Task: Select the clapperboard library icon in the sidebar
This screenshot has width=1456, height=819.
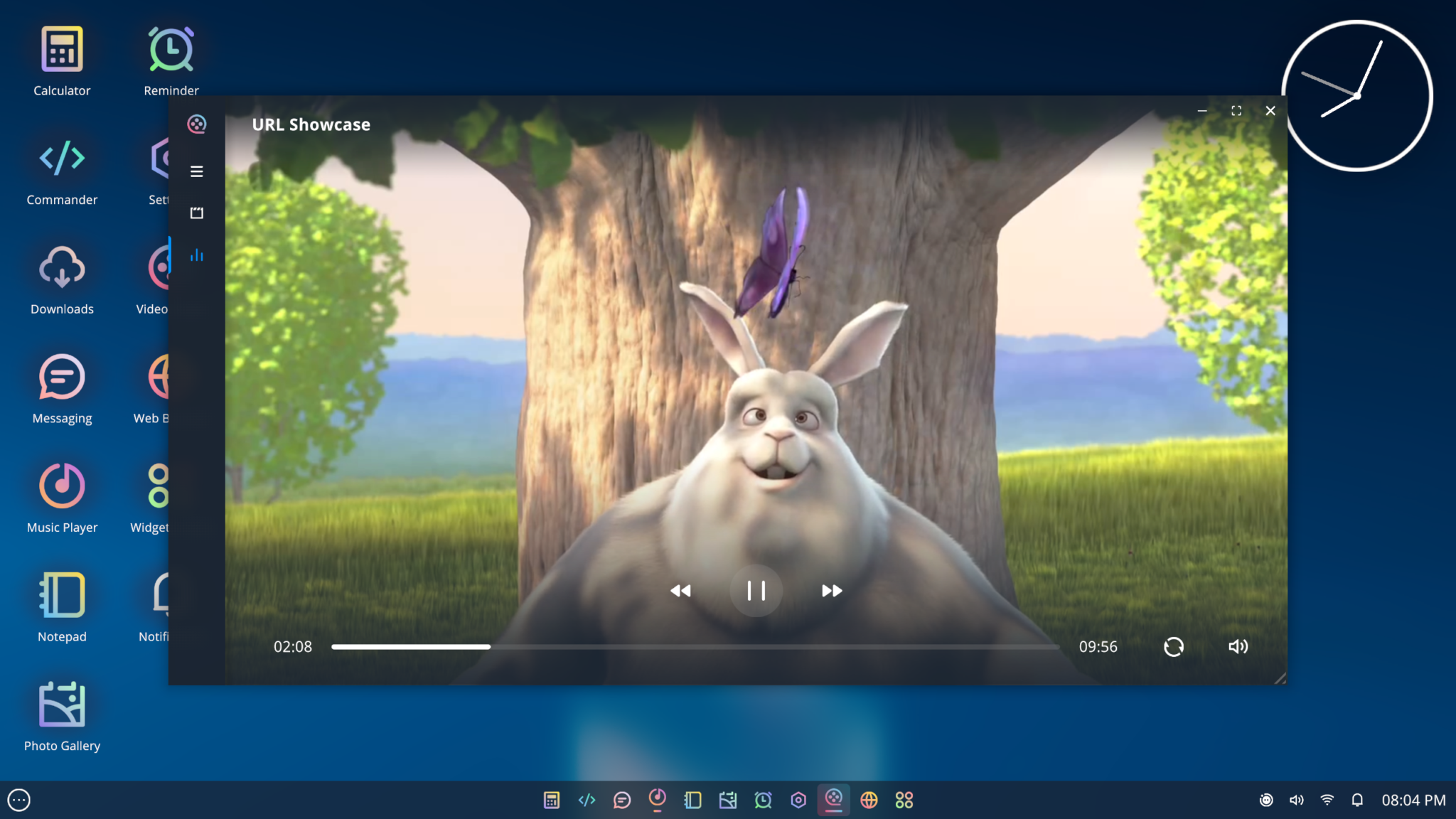Action: (x=197, y=213)
